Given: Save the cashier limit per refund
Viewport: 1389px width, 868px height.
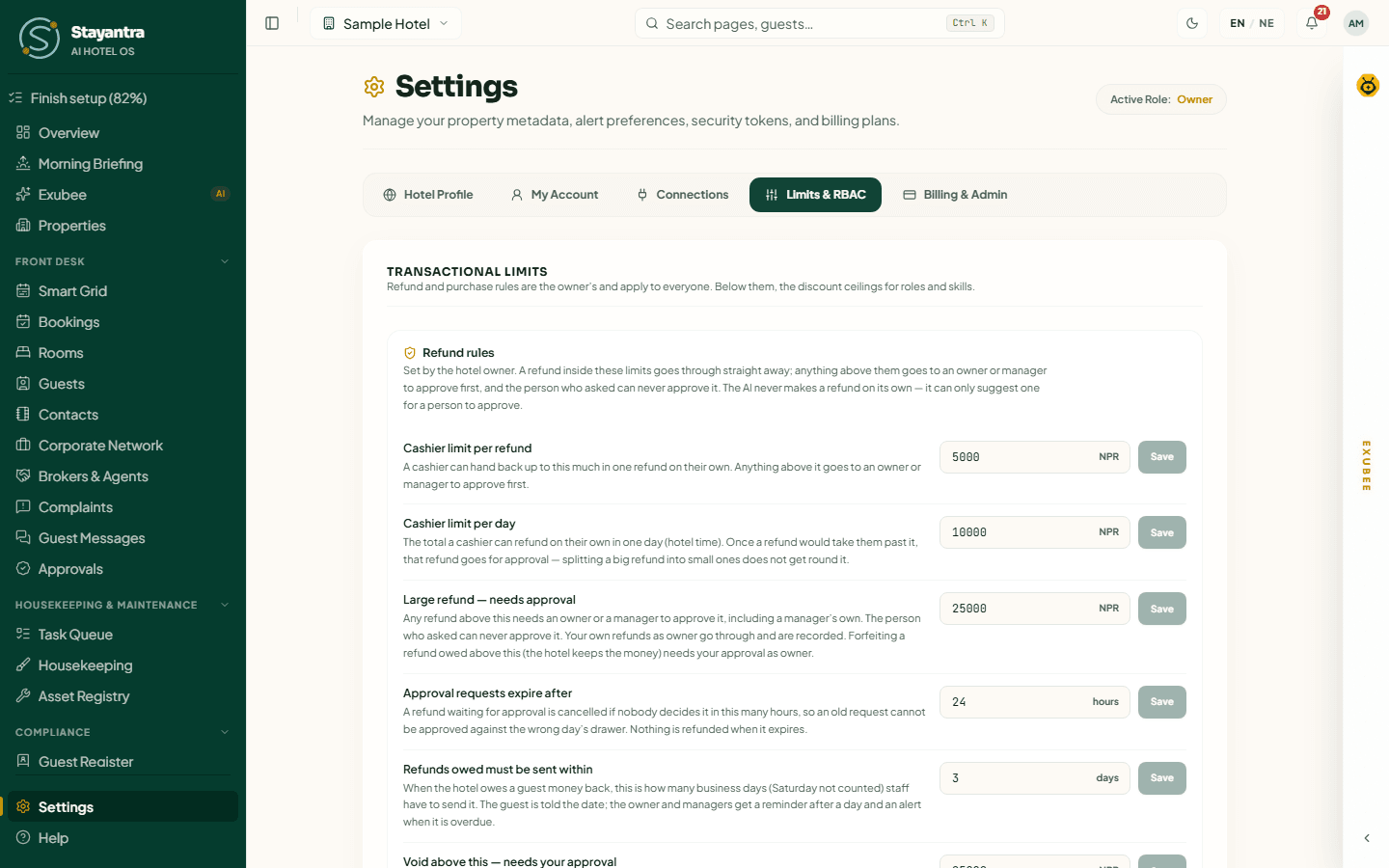Looking at the screenshot, I should point(1162,457).
